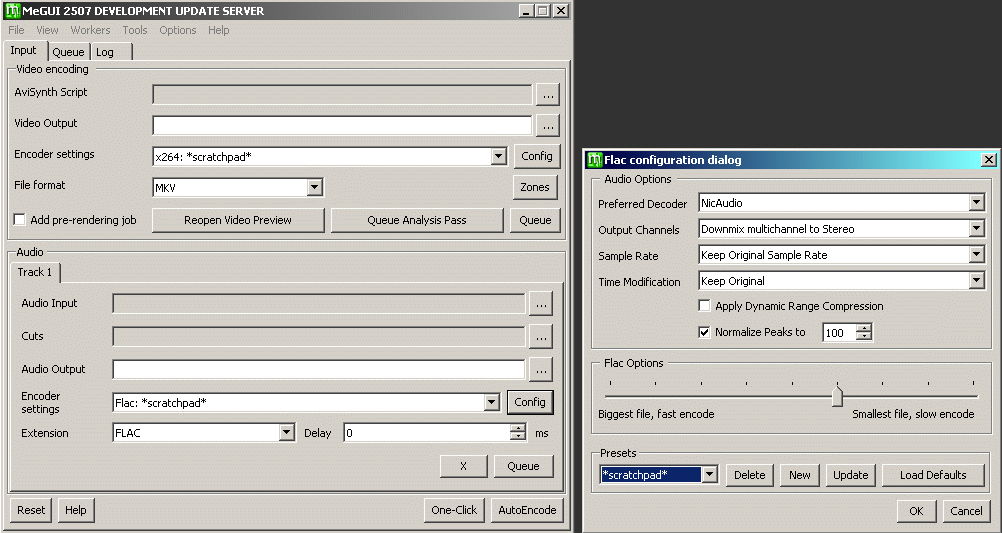
Task: Click the Flac configuration dialog title icon
Action: click(x=595, y=160)
